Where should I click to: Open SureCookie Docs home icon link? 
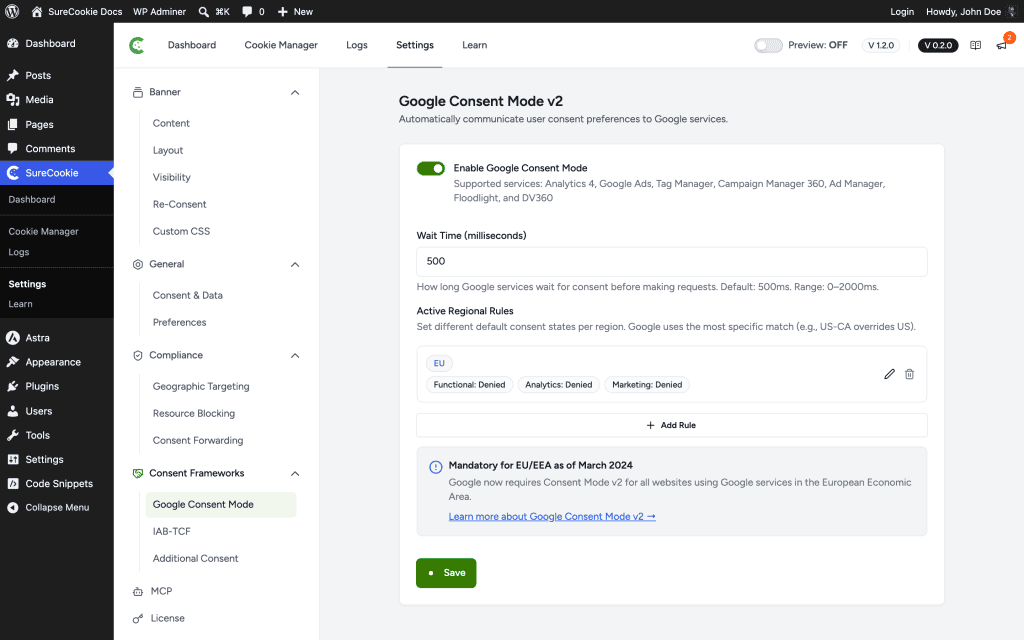point(37,11)
